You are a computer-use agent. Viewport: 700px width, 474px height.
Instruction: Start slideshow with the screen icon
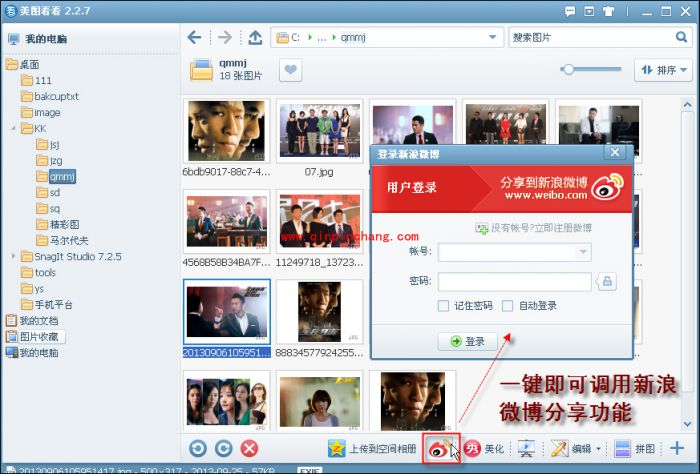coord(527,449)
